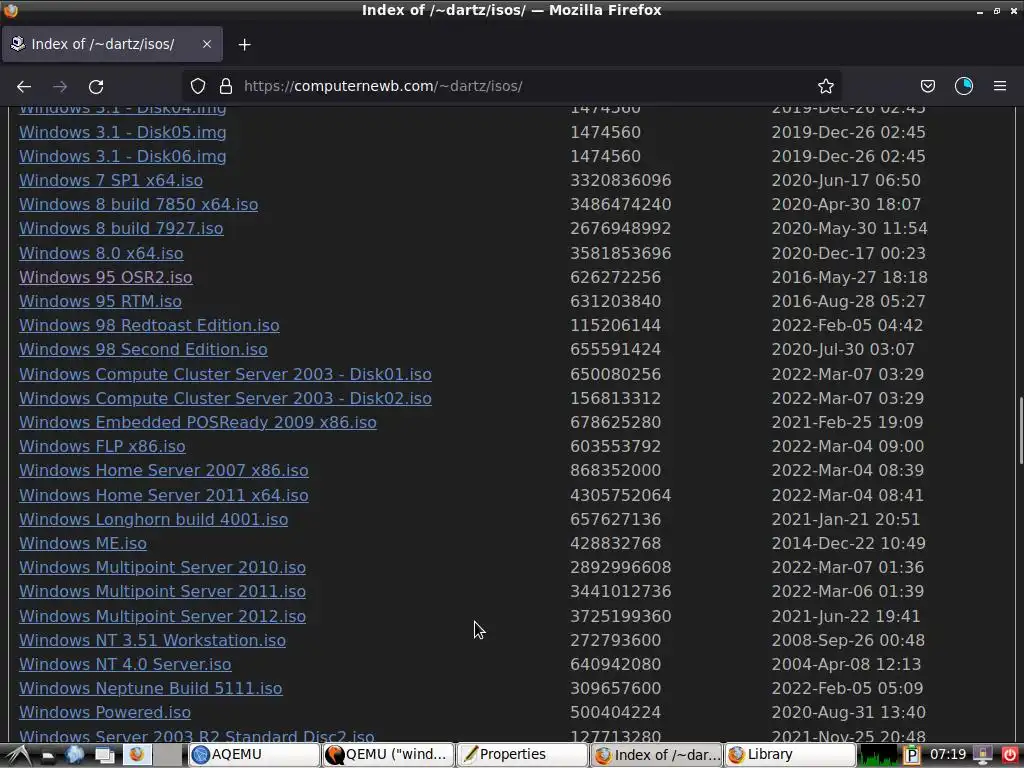Viewport: 1024px width, 768px height.
Task: Open a new tab with plus button
Action: click(x=244, y=44)
